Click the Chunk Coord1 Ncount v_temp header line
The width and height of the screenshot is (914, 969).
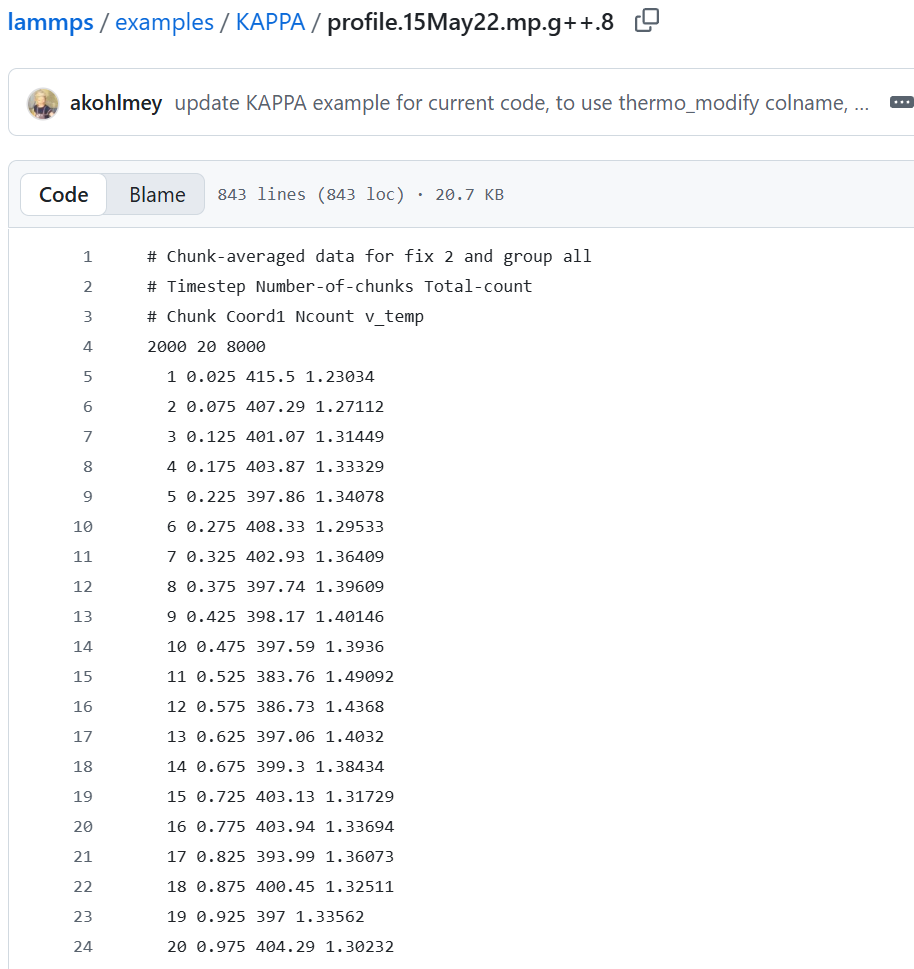(286, 316)
